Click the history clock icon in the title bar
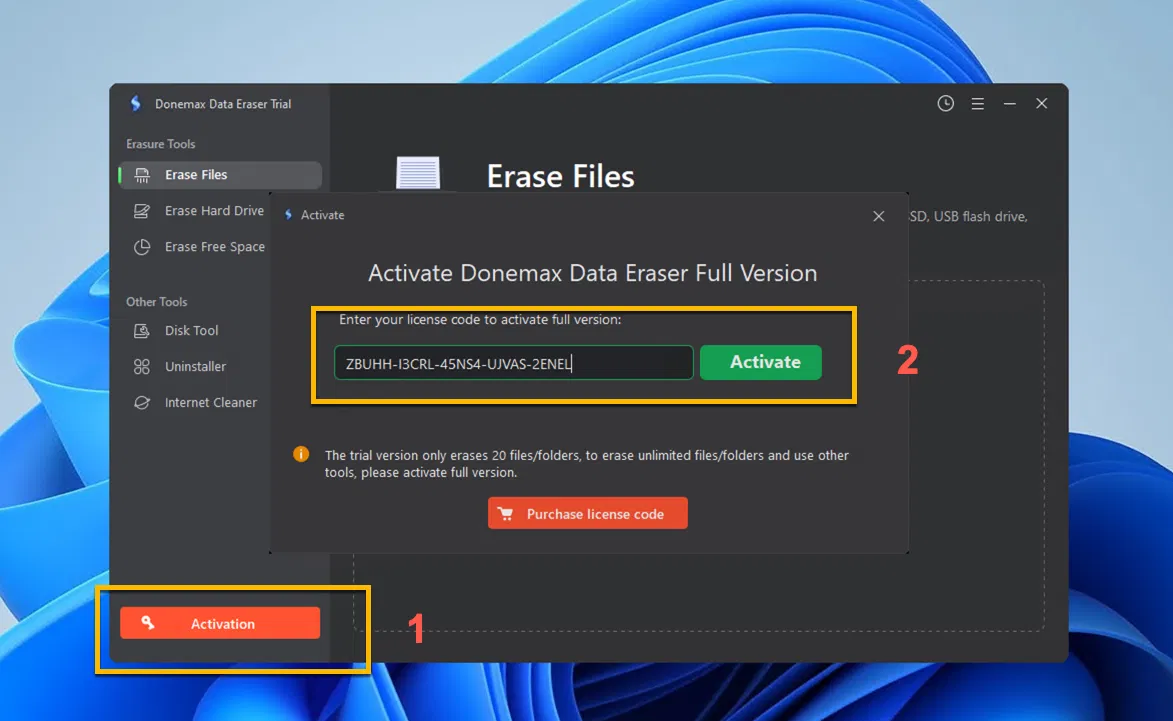The height and width of the screenshot is (721, 1173). 945,103
